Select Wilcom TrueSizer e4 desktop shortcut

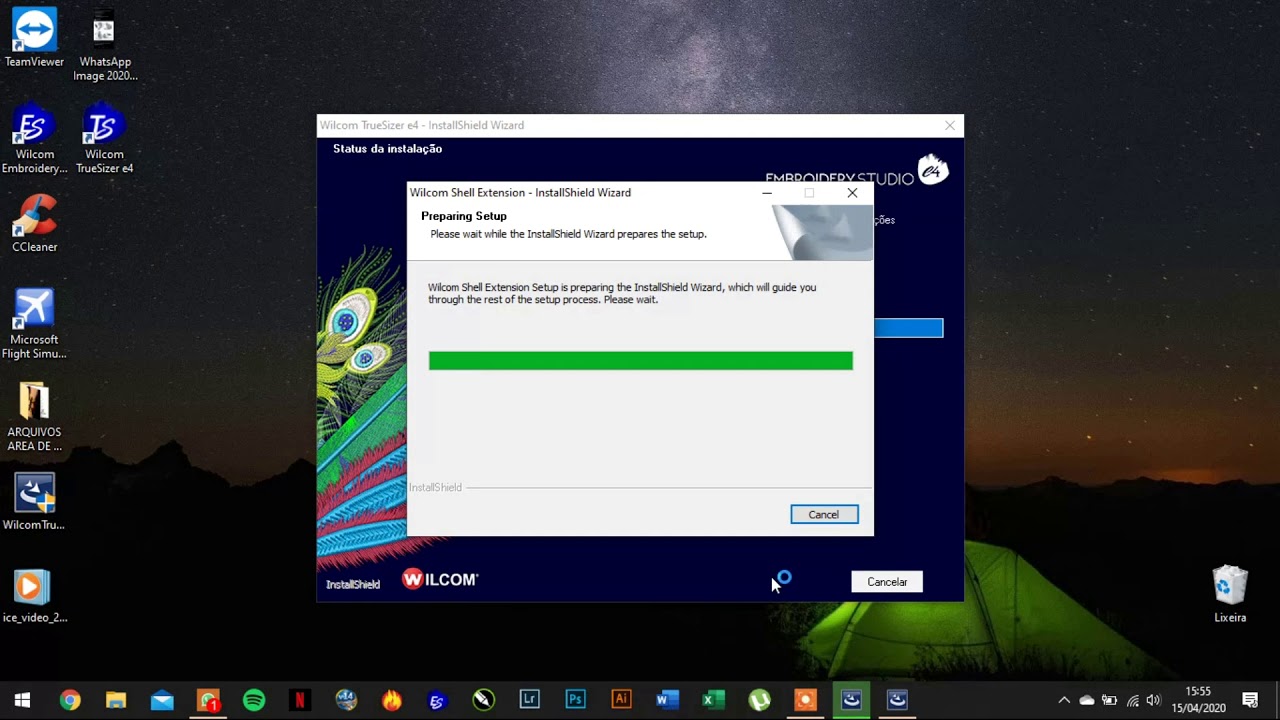[x=104, y=139]
